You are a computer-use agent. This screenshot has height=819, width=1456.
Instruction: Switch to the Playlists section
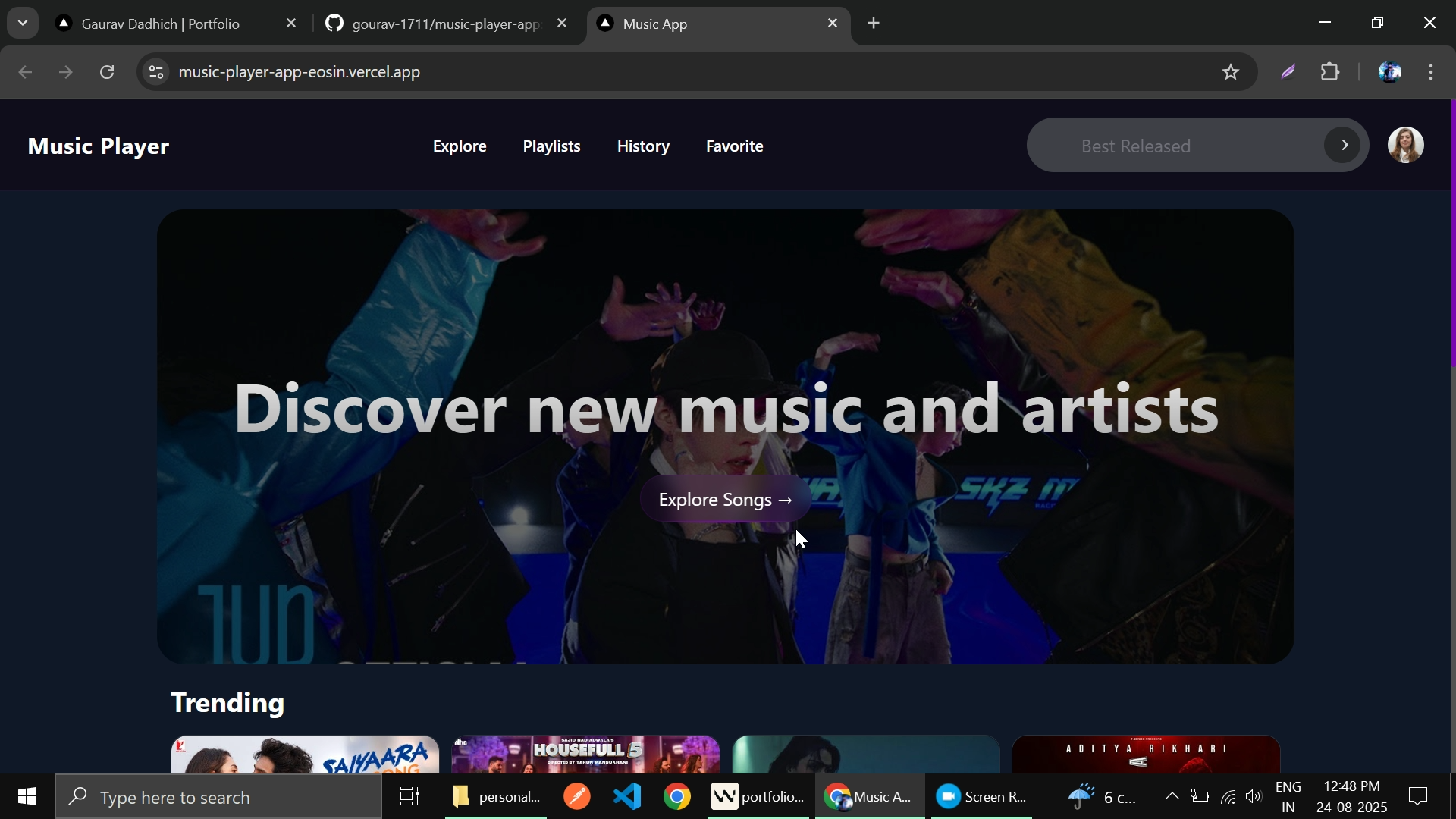[x=551, y=146]
